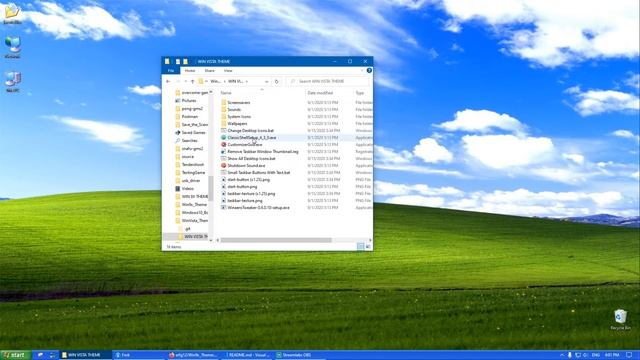Click the horizontal scrollbar in file list
The width and height of the screenshot is (640, 360).
click(x=276, y=240)
